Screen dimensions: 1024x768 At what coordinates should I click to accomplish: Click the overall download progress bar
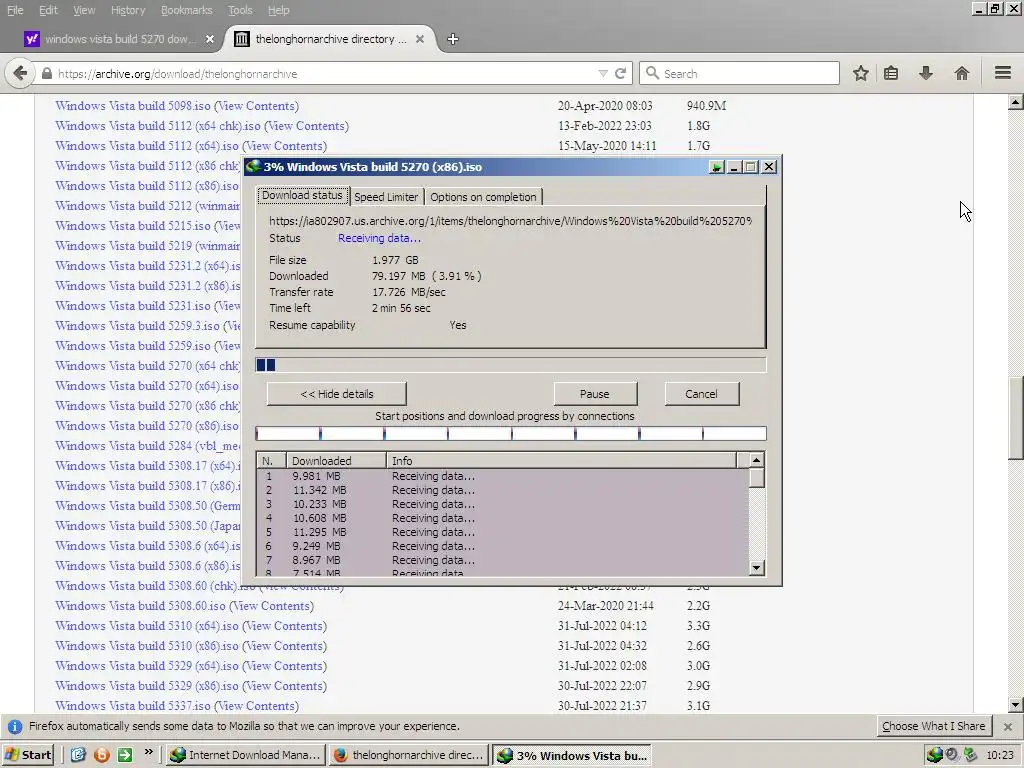click(511, 364)
